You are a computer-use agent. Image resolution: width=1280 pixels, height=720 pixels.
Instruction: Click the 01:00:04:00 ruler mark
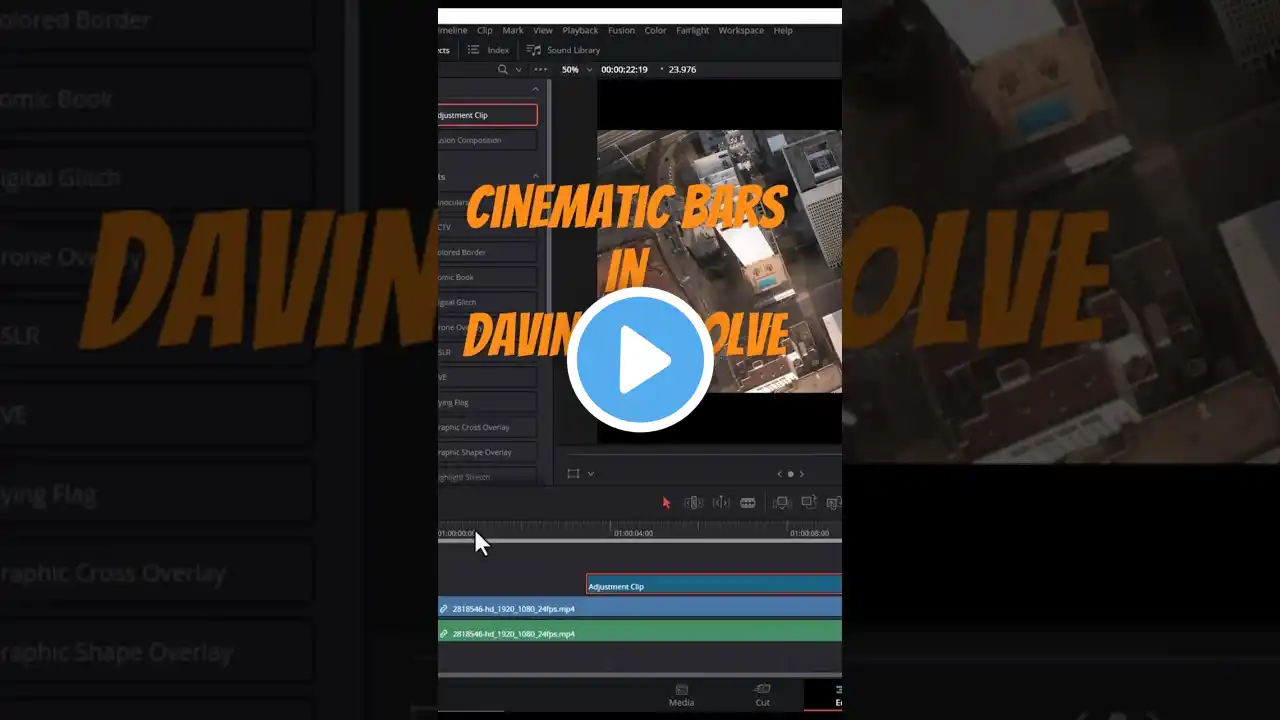click(634, 534)
